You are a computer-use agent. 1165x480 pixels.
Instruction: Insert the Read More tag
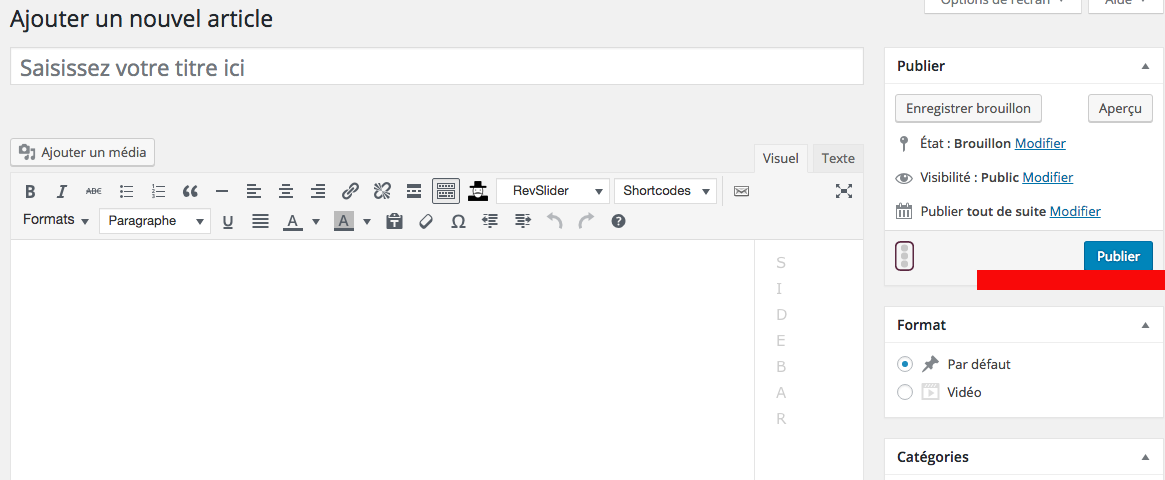(x=413, y=191)
